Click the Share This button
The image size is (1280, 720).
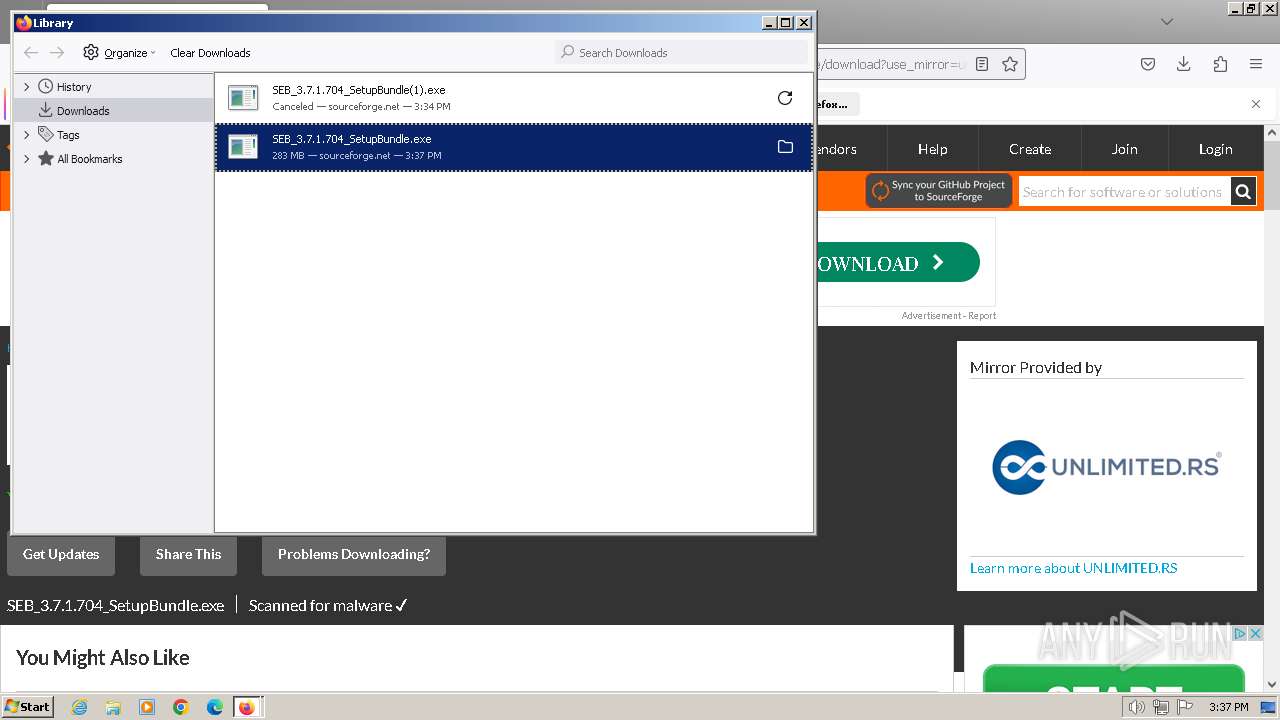pyautogui.click(x=188, y=554)
